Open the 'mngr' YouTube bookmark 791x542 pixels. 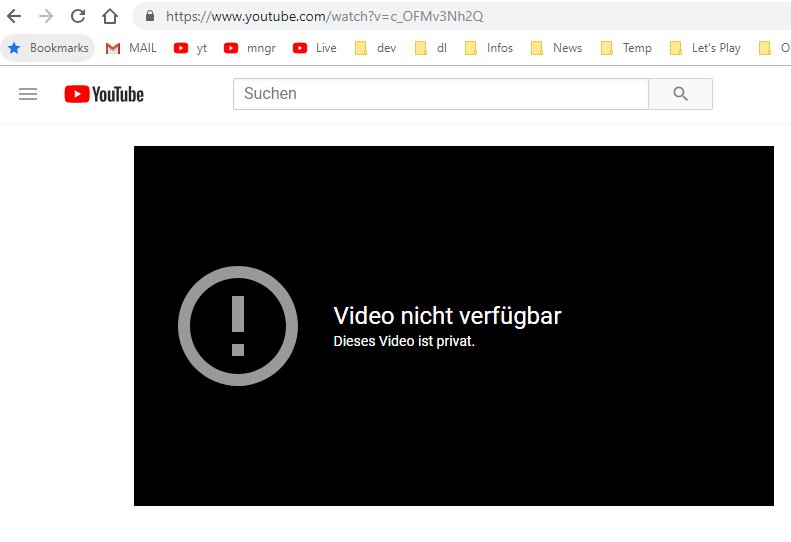[250, 48]
